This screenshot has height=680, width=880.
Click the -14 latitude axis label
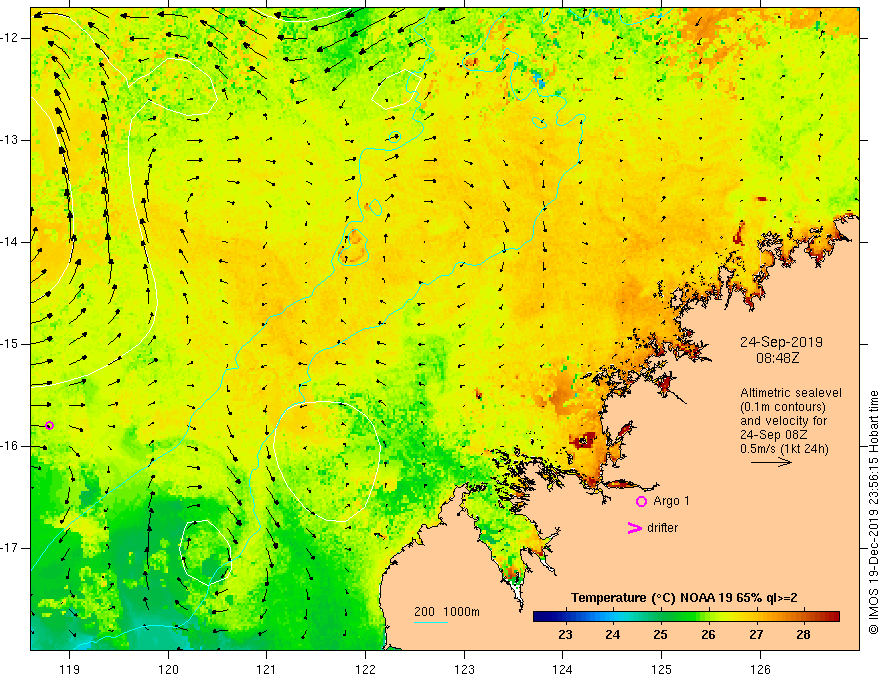click(x=10, y=242)
